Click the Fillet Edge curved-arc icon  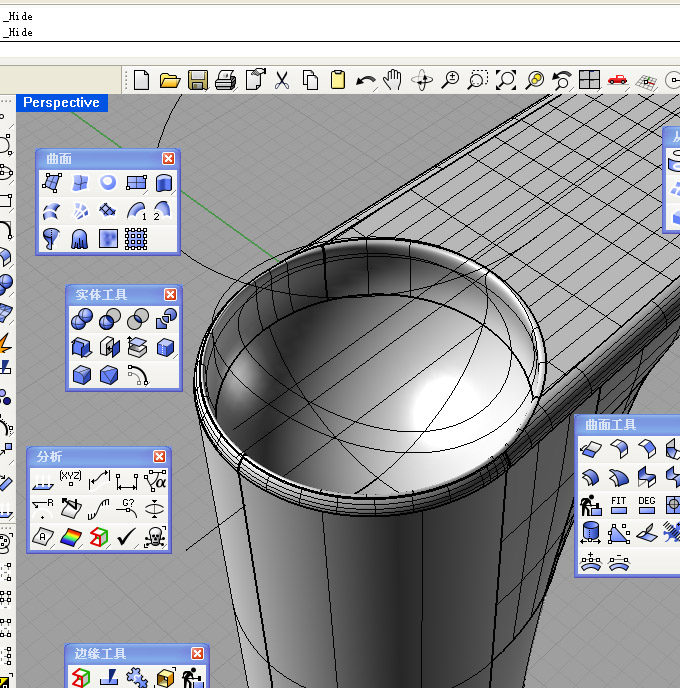coord(138,375)
